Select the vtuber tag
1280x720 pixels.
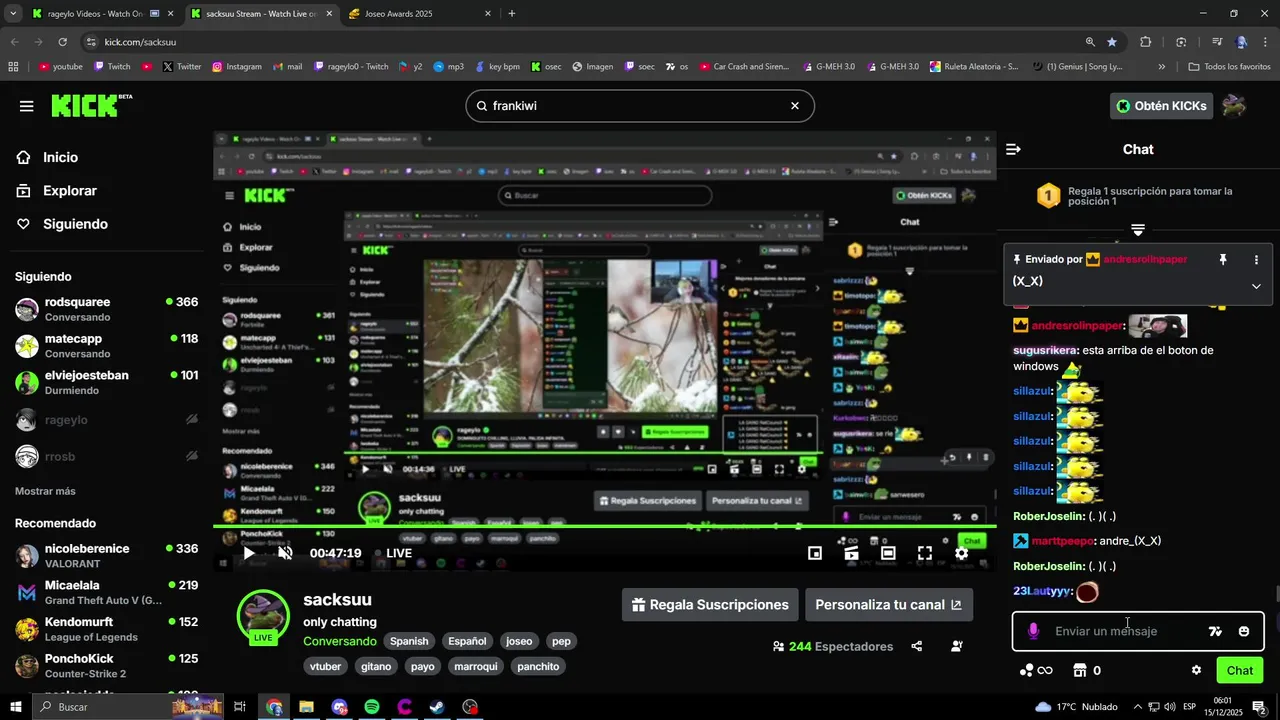tap(326, 666)
